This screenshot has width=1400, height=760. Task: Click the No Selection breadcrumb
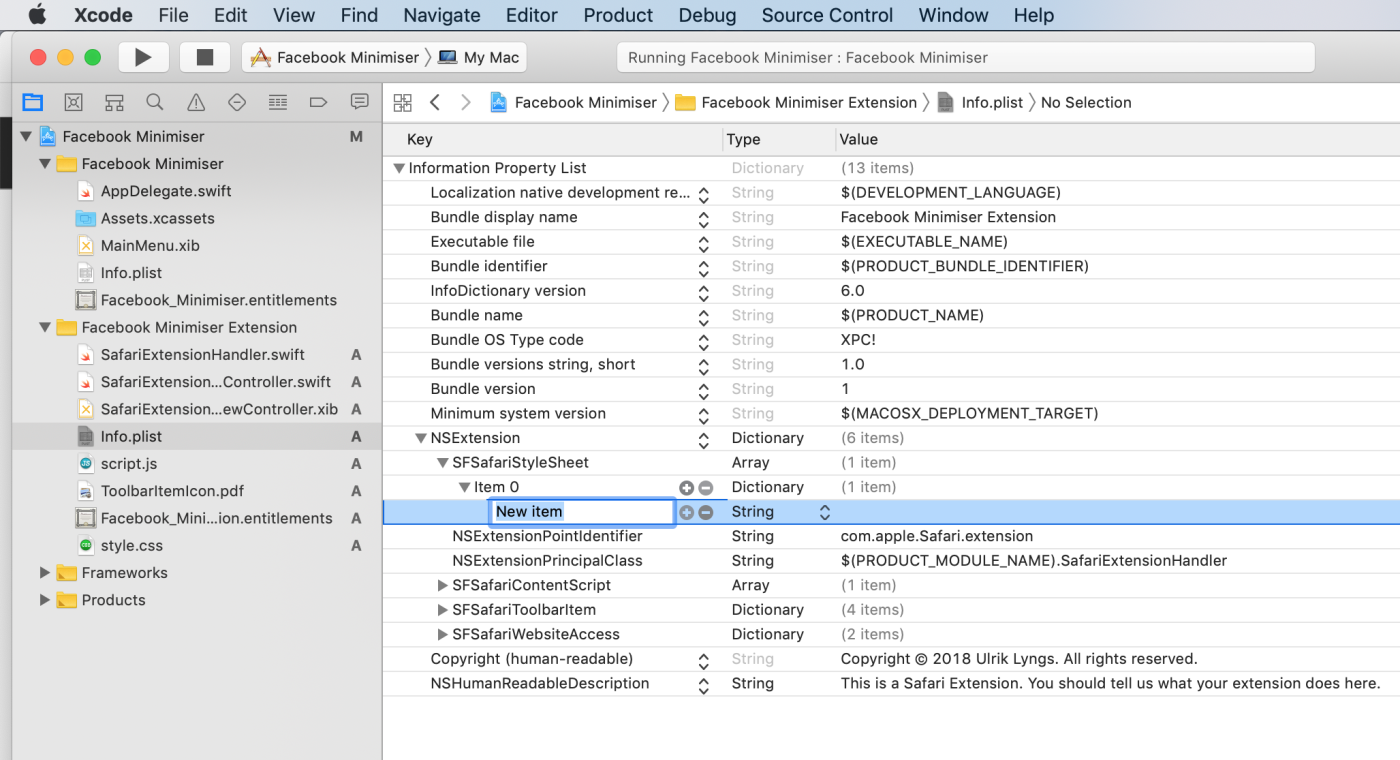(1086, 102)
